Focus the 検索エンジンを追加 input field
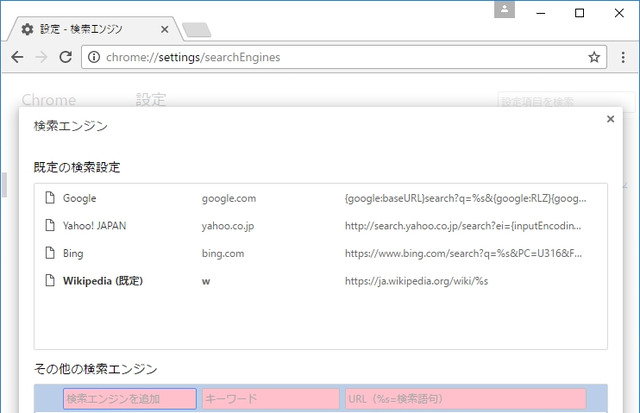 [x=130, y=399]
